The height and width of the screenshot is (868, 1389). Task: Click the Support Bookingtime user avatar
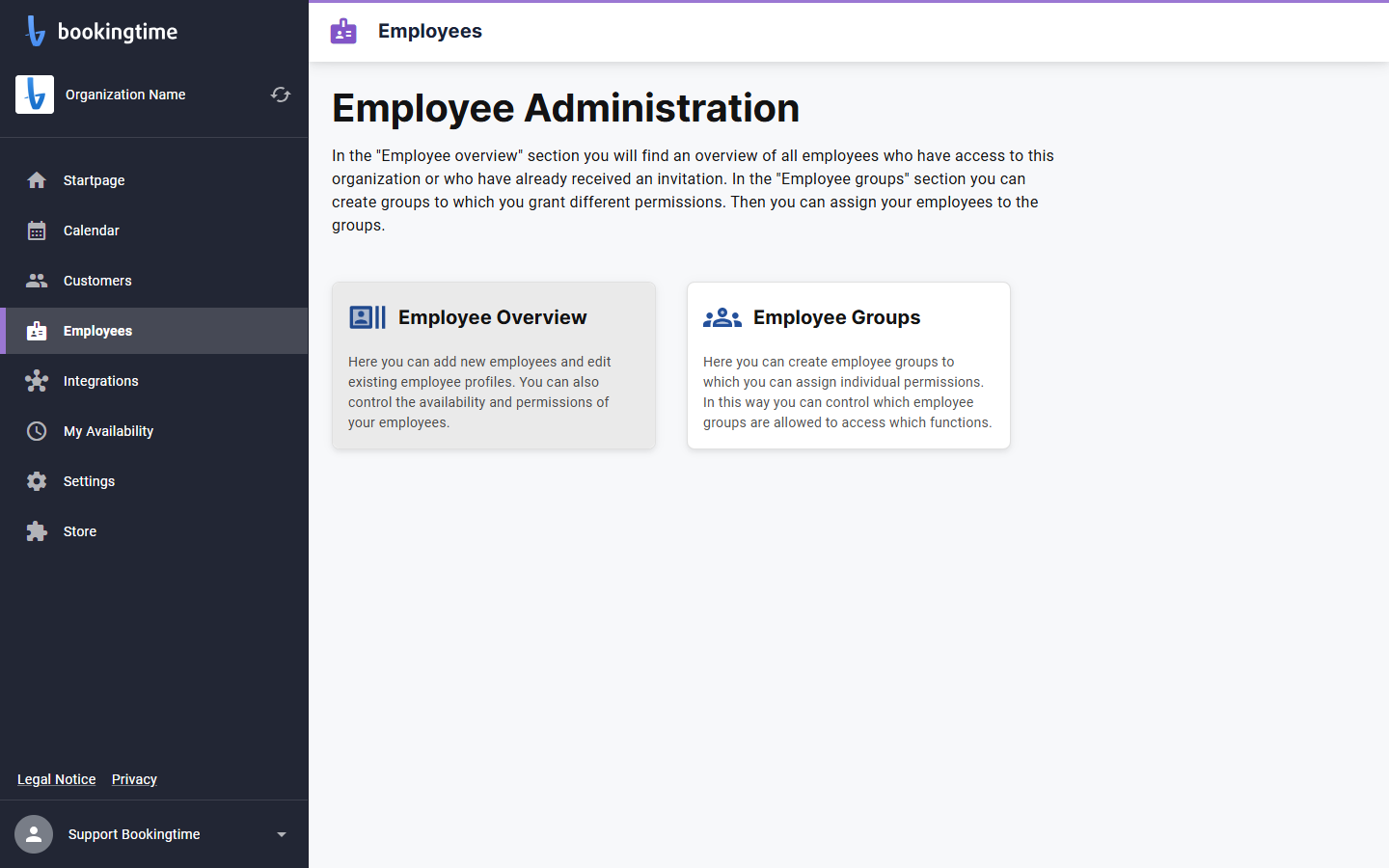coord(34,834)
